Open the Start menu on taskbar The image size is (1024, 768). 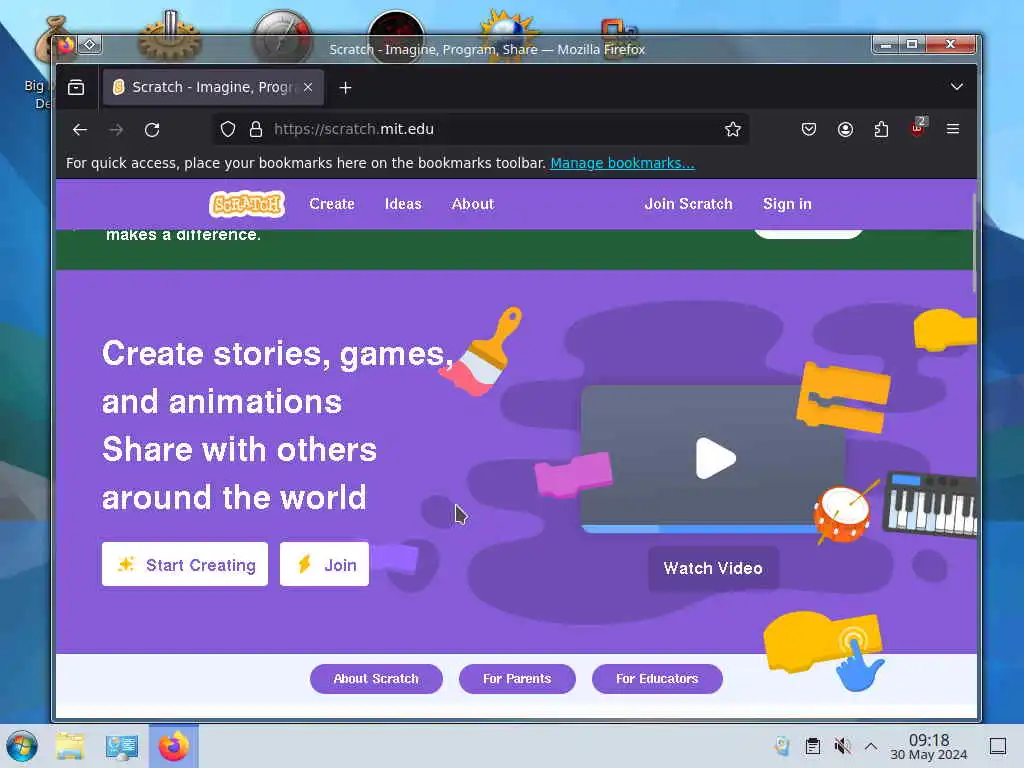tap(22, 746)
